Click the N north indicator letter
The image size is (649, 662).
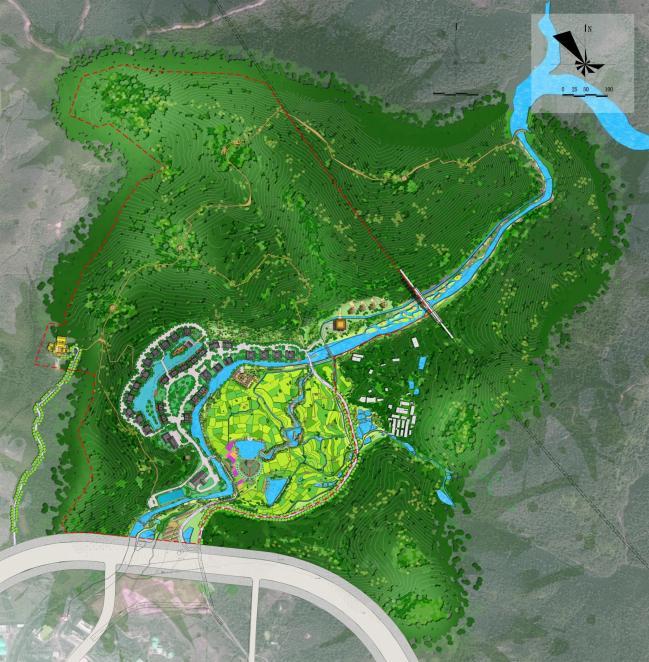coord(589,29)
